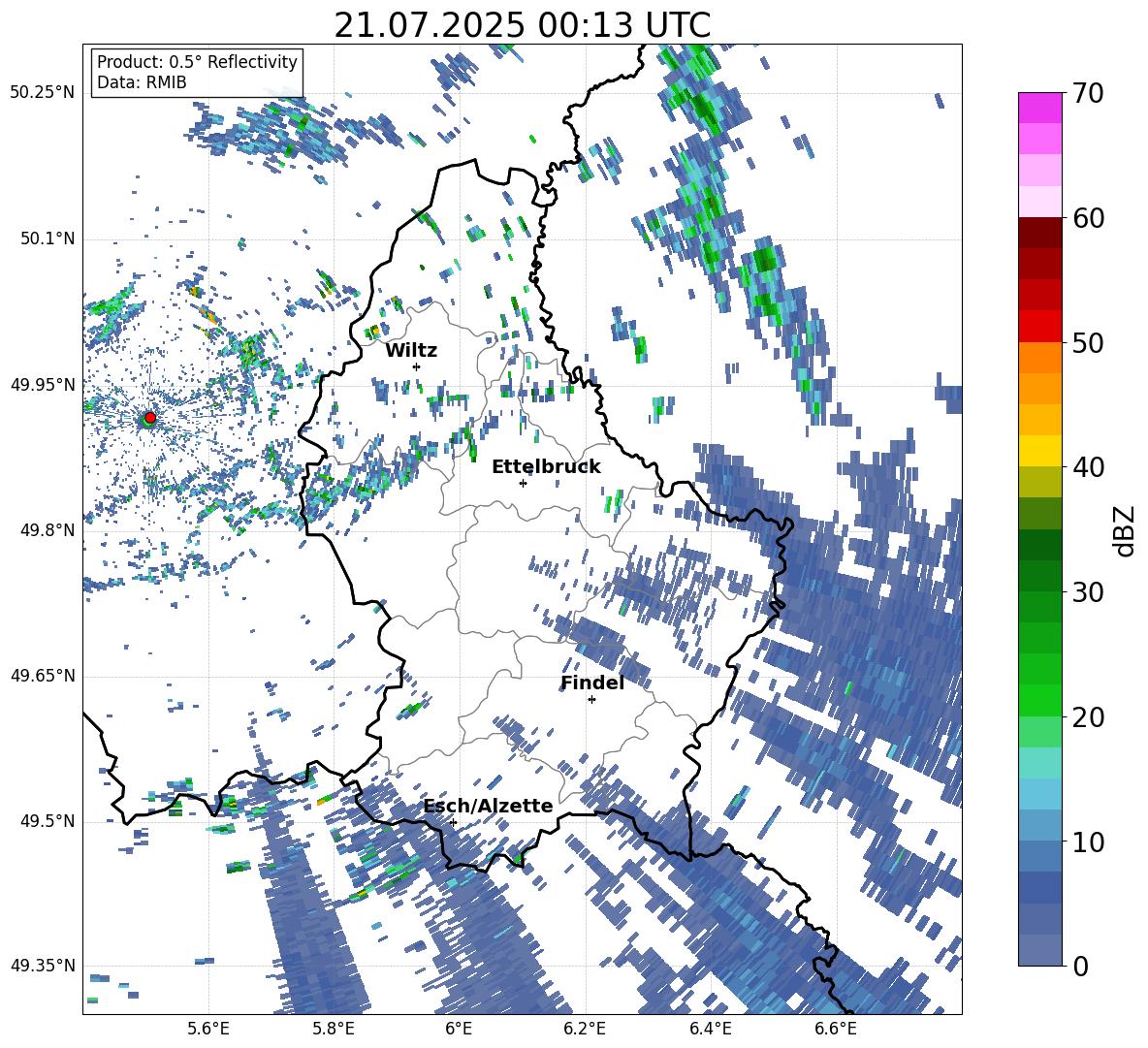Click the 6.4°E longitude label
The image size is (1148, 1048).
(710, 1029)
